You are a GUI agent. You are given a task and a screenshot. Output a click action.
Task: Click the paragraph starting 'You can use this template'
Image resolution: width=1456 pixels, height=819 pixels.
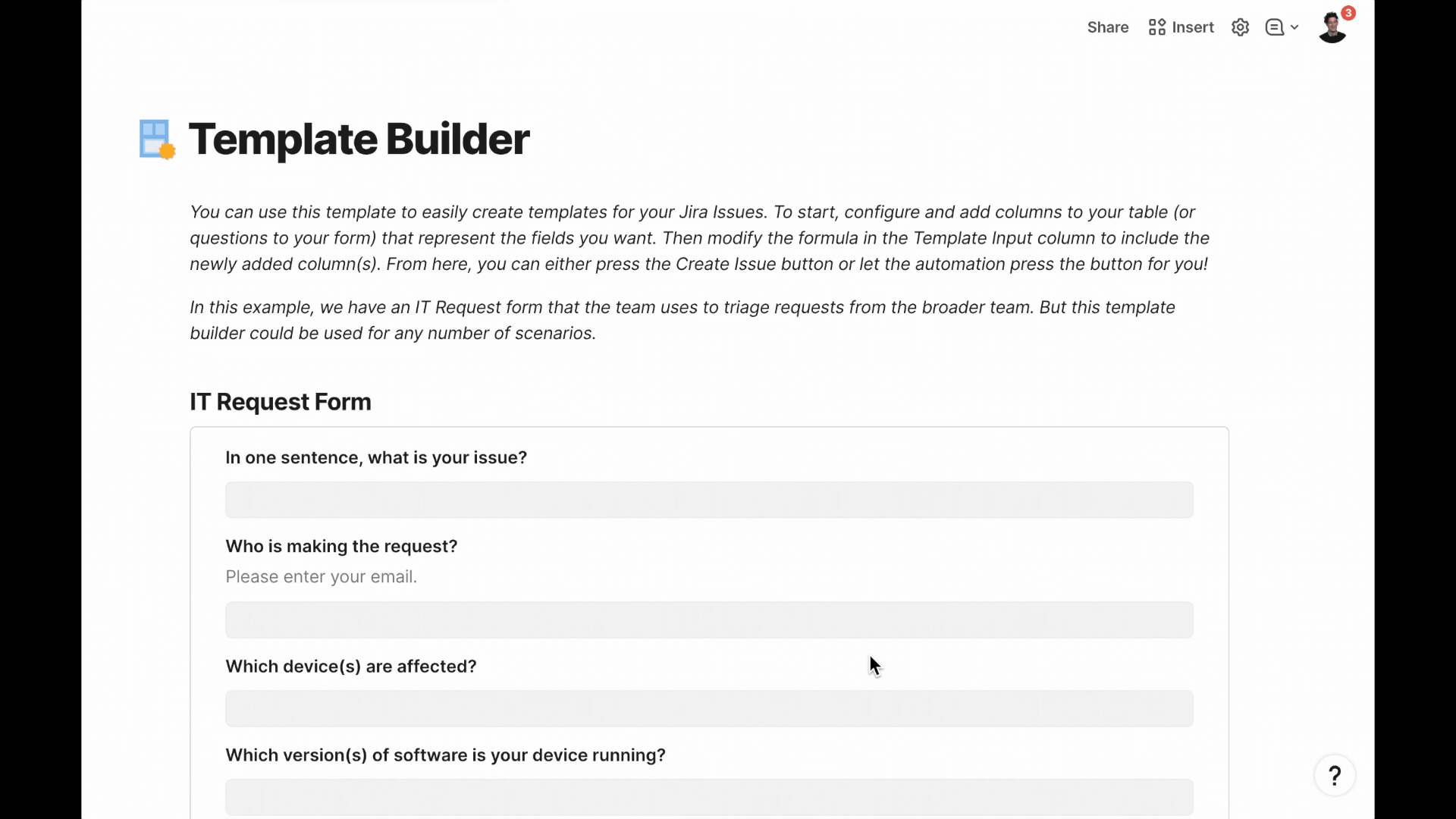click(x=699, y=238)
